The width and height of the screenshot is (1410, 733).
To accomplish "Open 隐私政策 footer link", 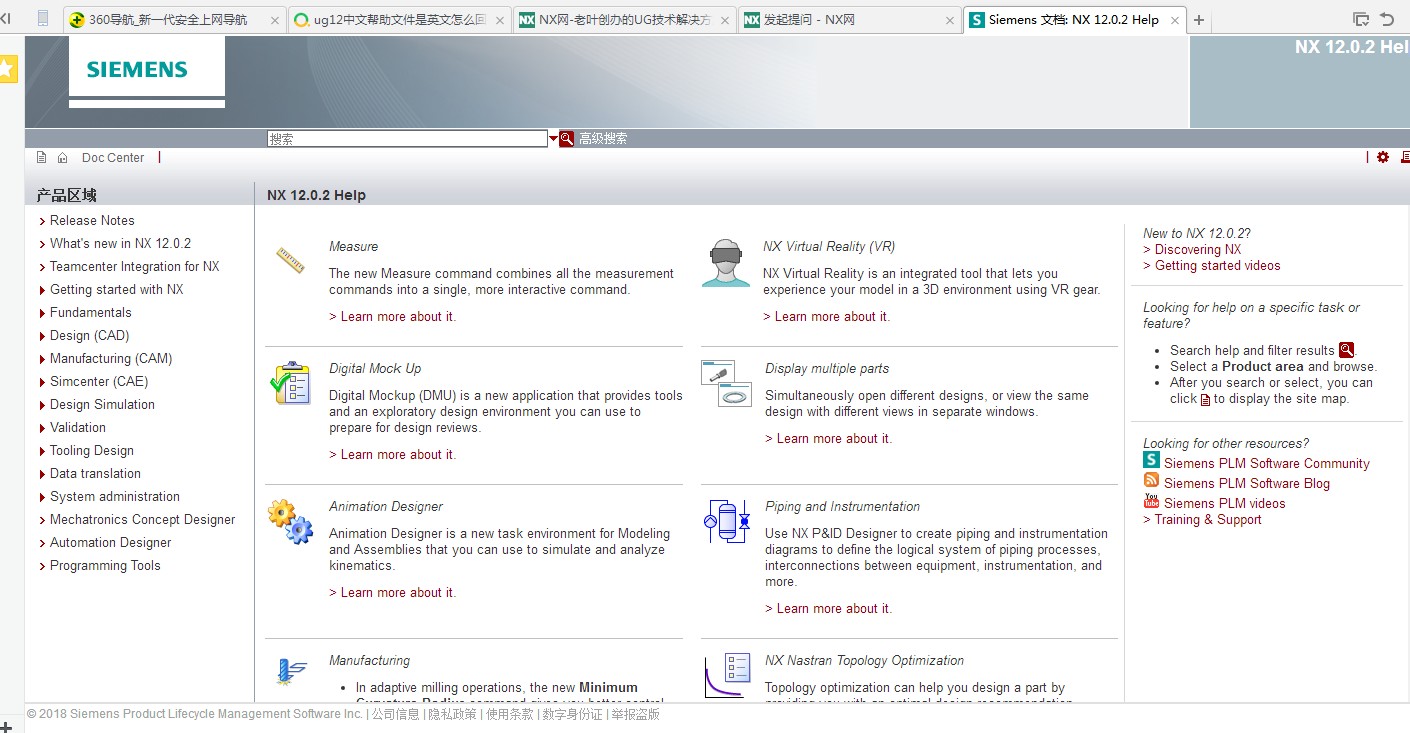I will pos(453,714).
